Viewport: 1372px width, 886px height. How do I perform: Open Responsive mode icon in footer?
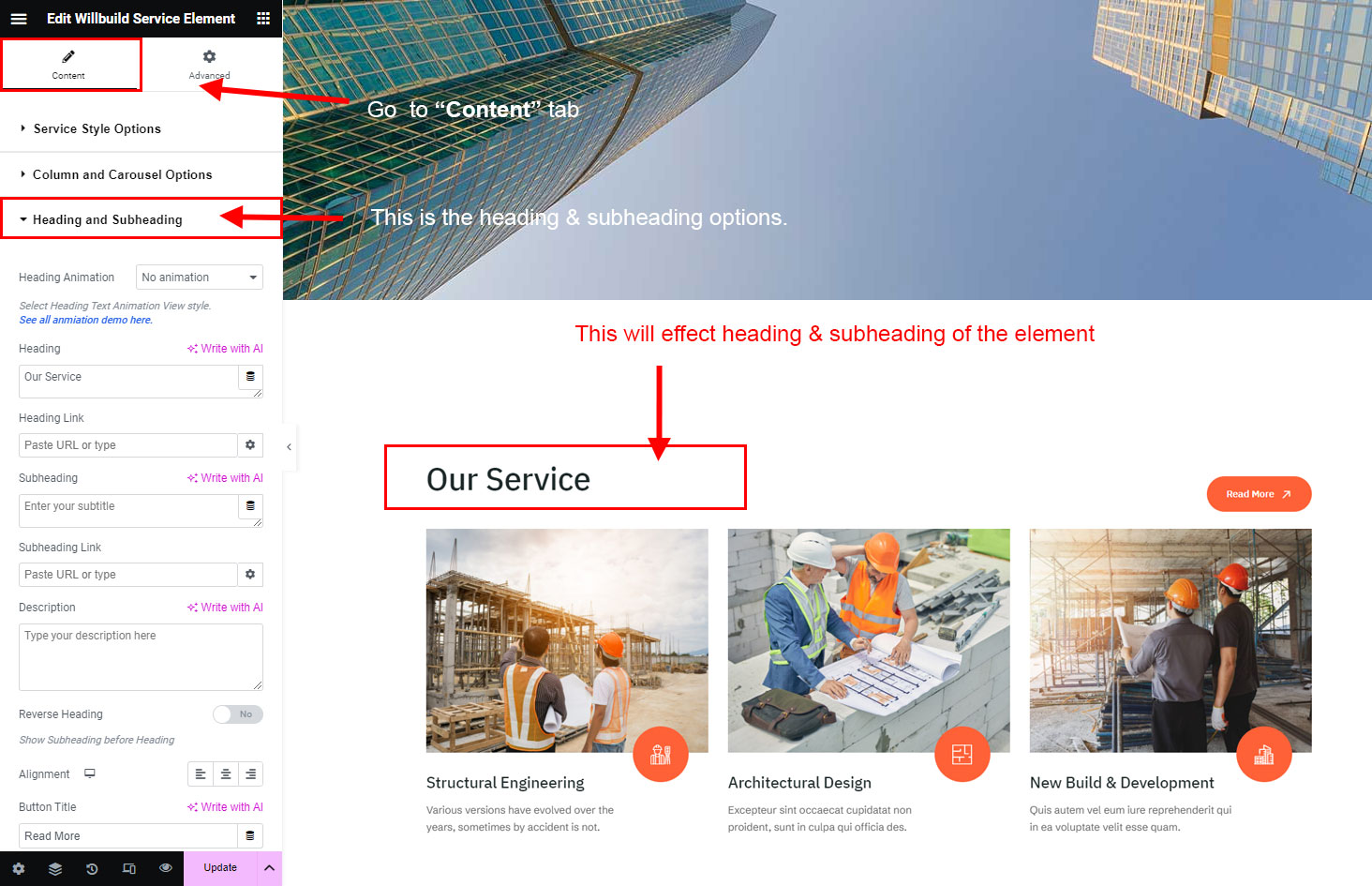129,869
